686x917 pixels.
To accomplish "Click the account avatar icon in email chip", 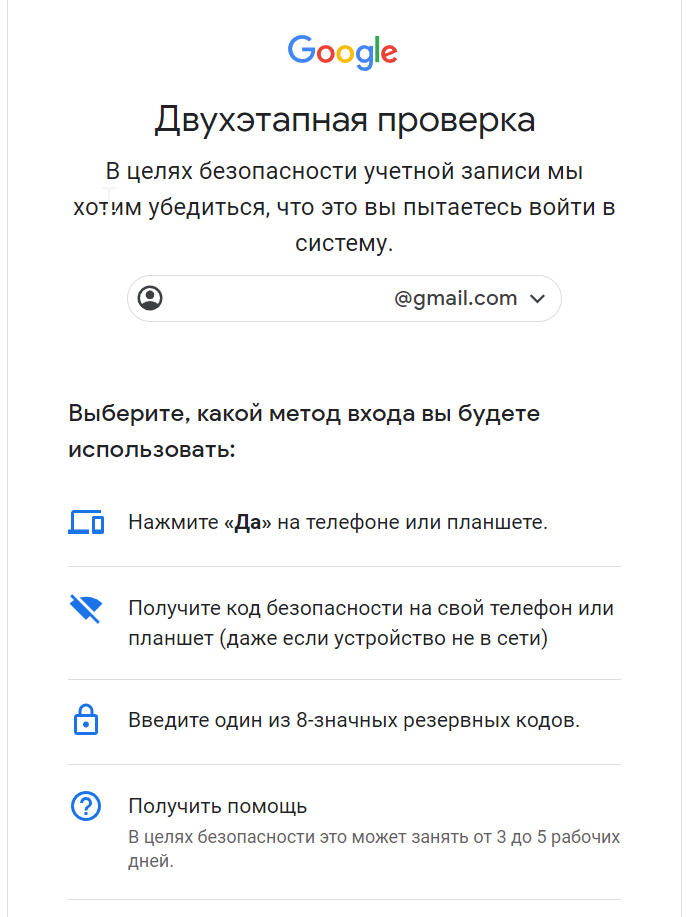I will click(150, 298).
